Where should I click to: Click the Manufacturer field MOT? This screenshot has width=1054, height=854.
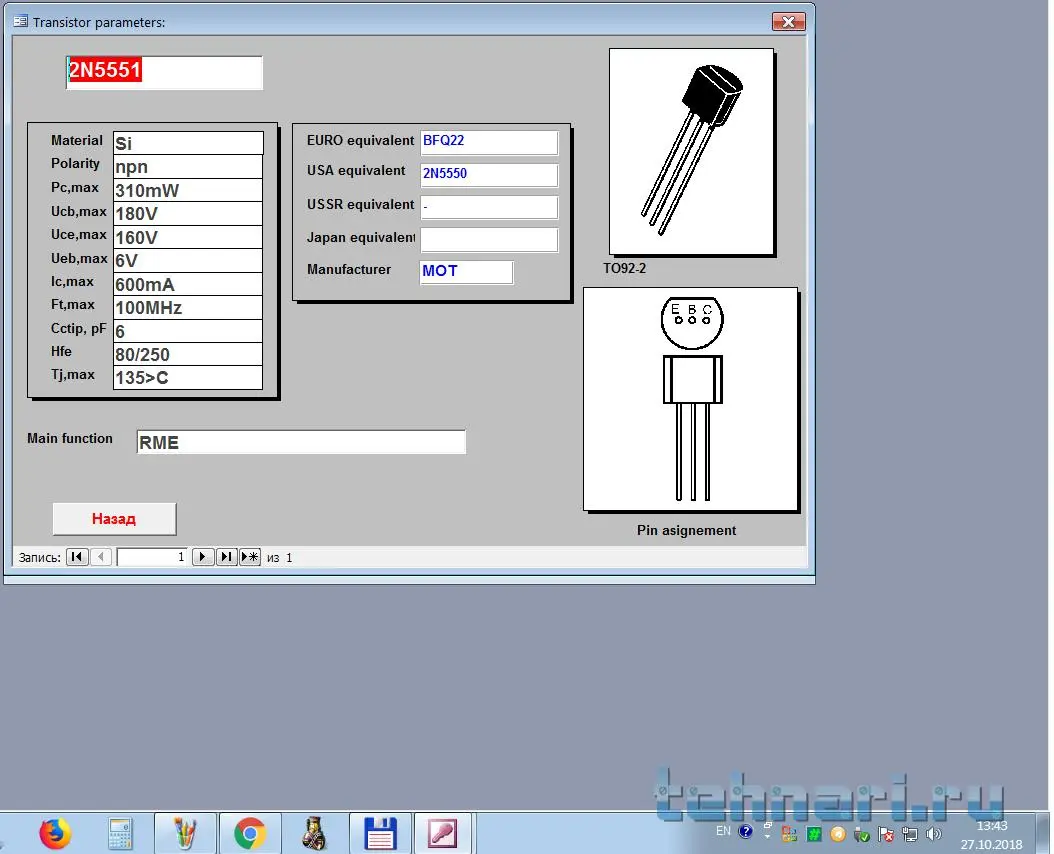[467, 272]
